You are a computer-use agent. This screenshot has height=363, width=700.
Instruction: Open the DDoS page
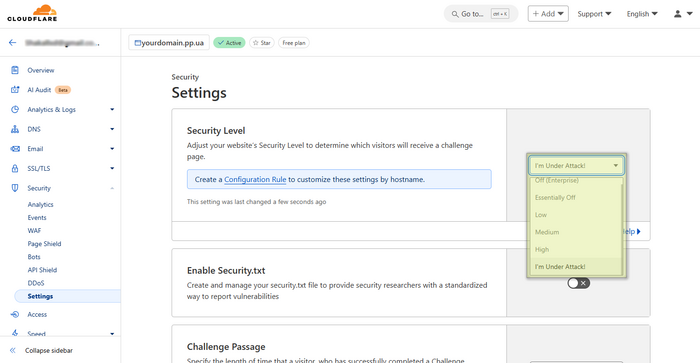click(x=36, y=283)
